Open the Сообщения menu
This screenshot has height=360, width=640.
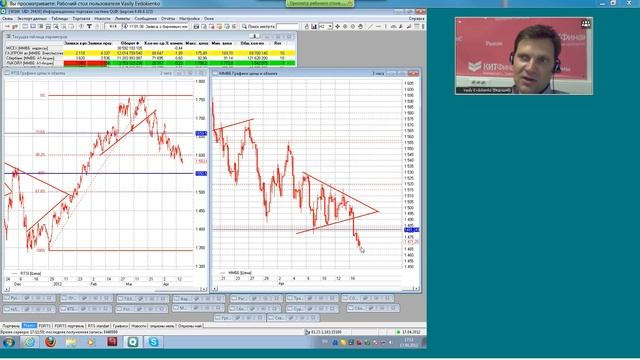click(x=146, y=19)
